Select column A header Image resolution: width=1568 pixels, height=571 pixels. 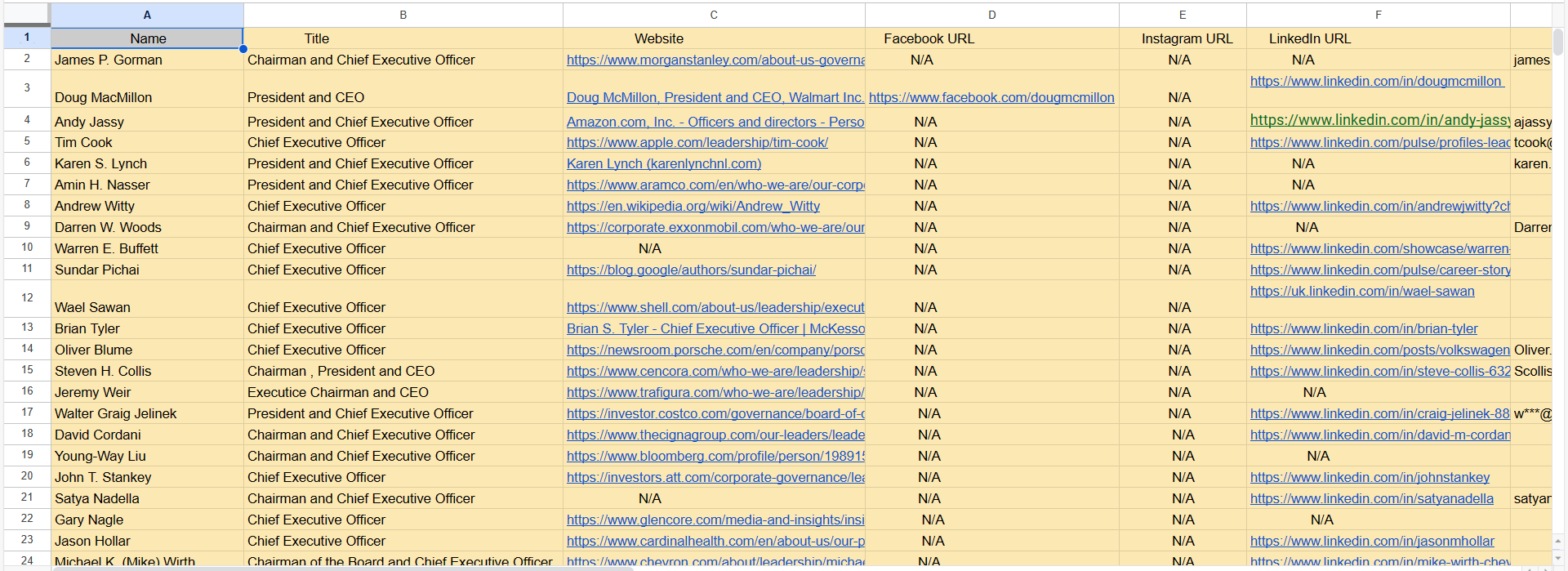coord(147,15)
